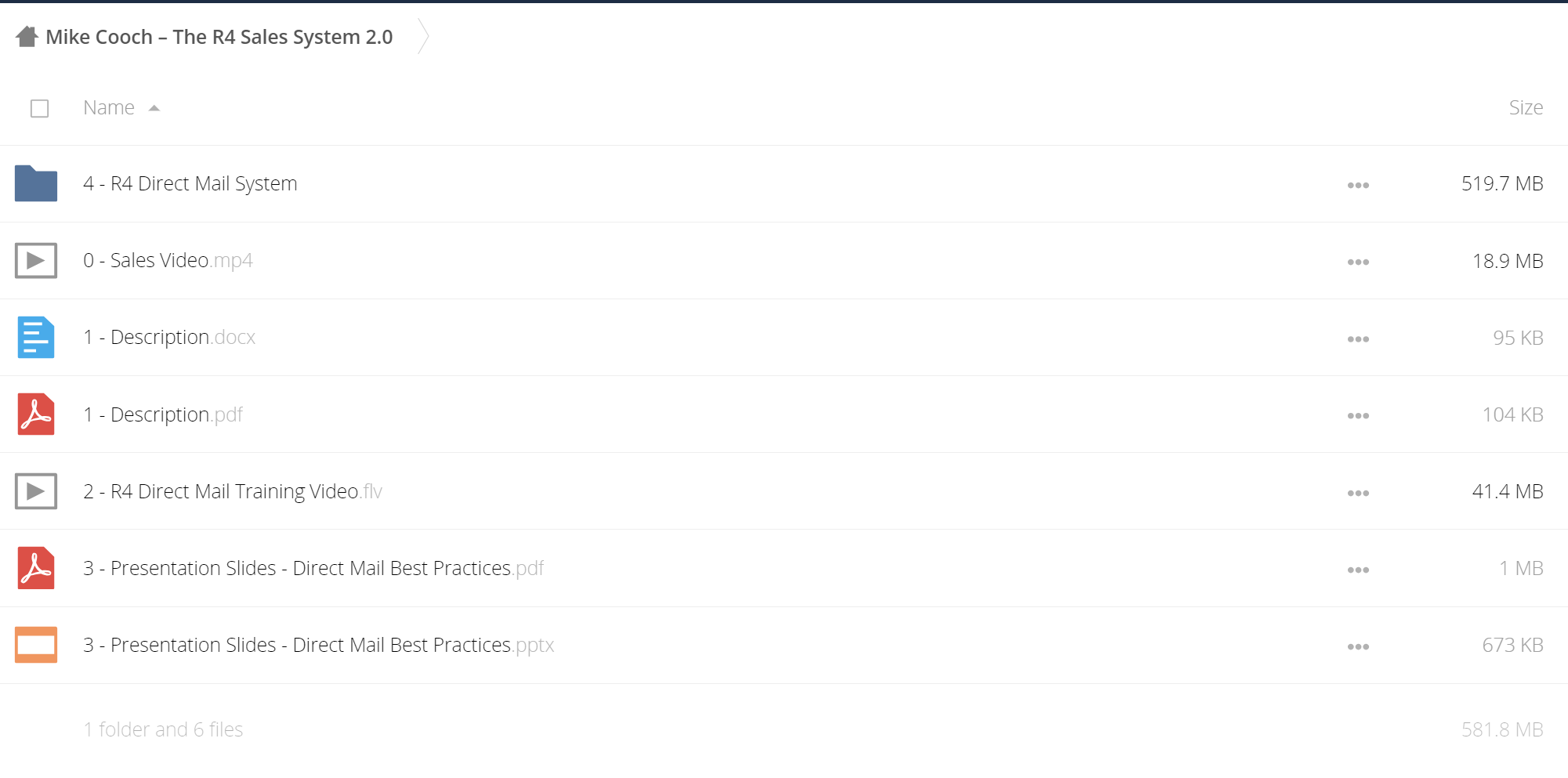The height and width of the screenshot is (778, 1568).
Task: Click the video icon for Sales Video.mp4
Action: pyautogui.click(x=36, y=260)
